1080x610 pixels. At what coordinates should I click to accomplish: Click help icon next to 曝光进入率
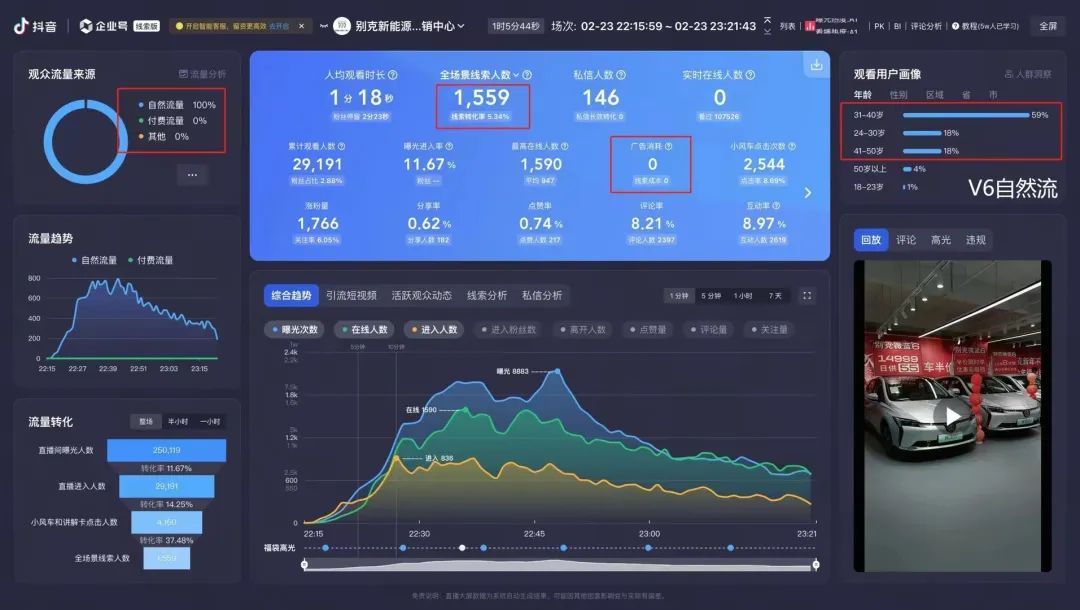point(449,147)
